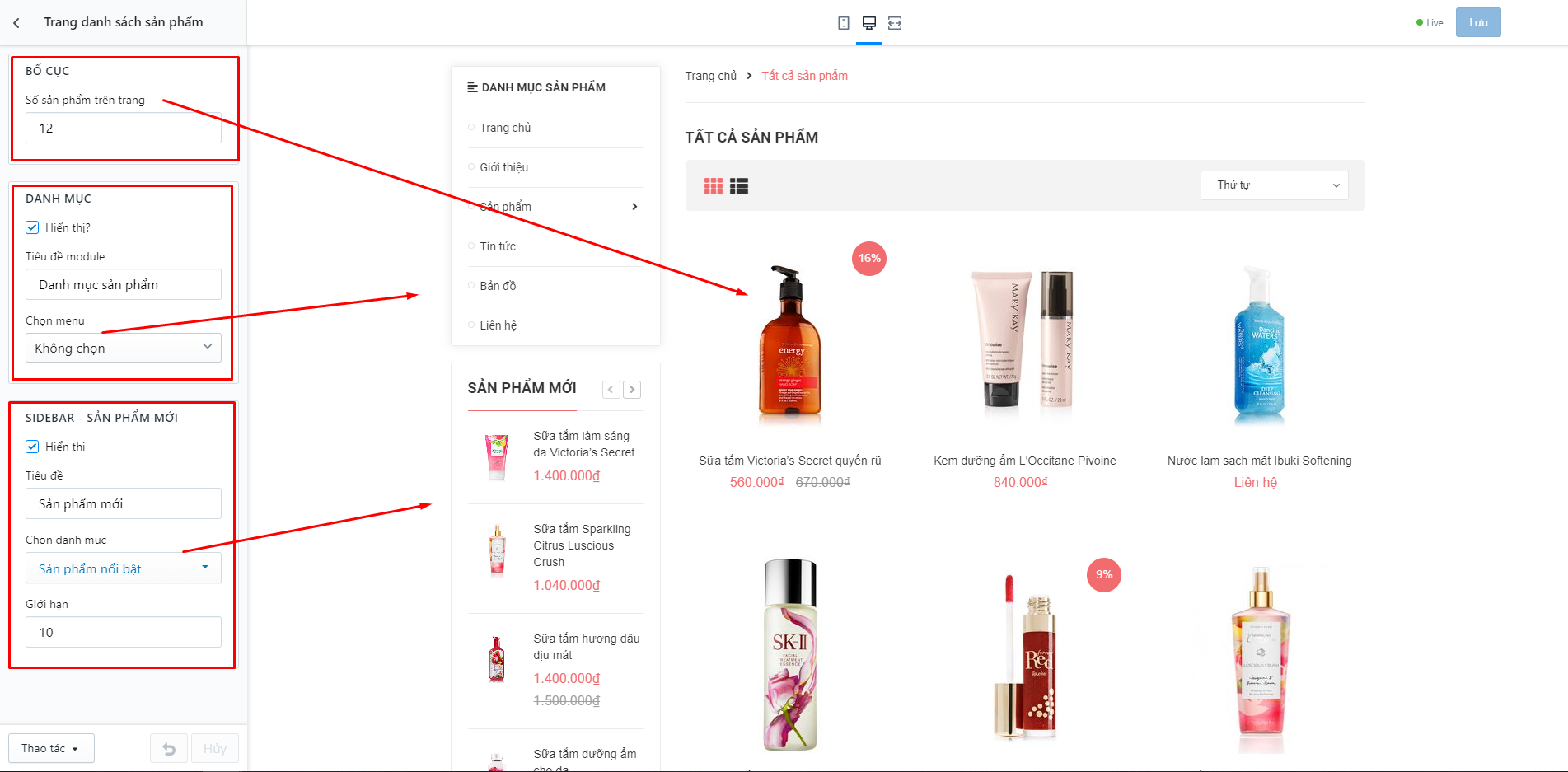This screenshot has height=772, width=1568.
Task: Toggle Sidebar Sản phẩm mới 'Hiển thị' checkbox
Action: pos(32,447)
